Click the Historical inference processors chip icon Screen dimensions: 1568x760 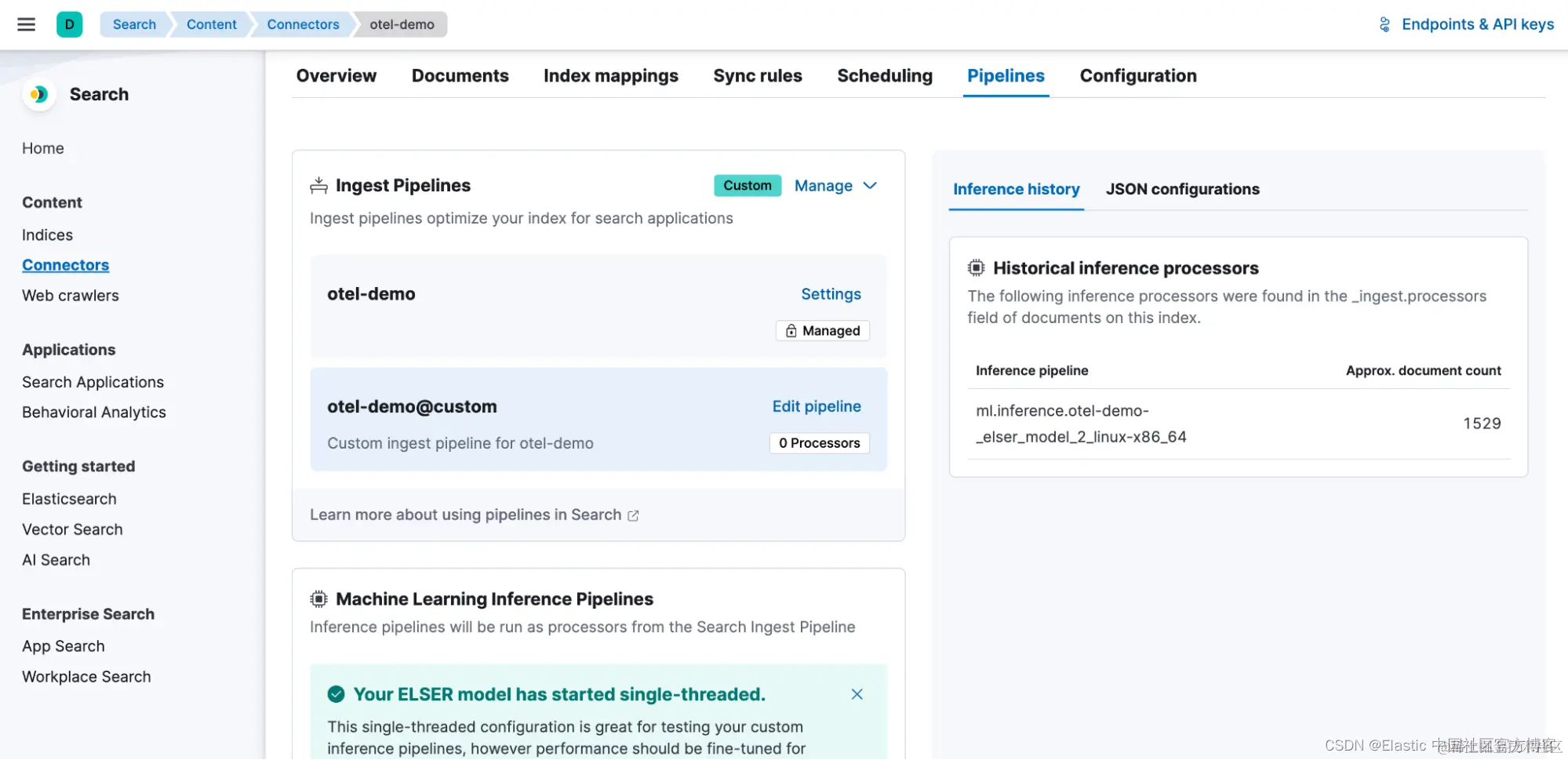coord(976,268)
